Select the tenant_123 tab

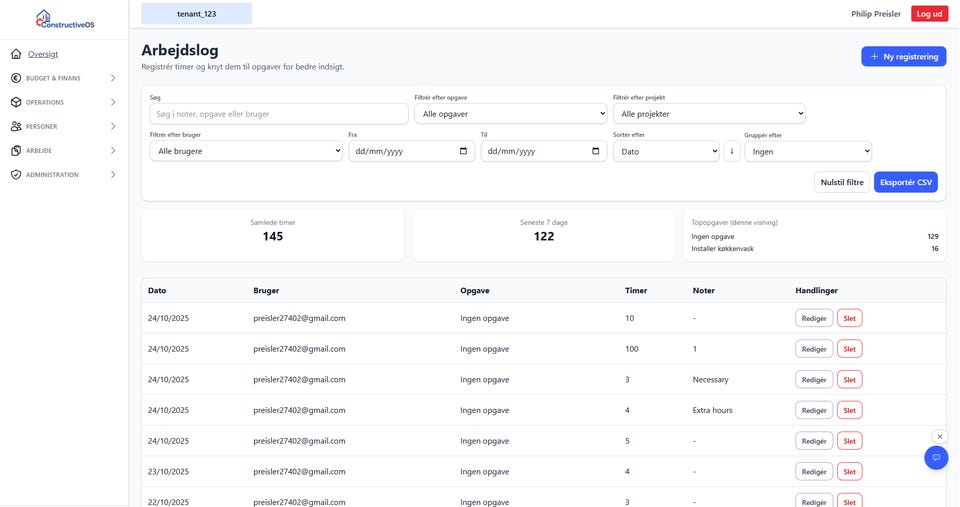[x=196, y=14]
